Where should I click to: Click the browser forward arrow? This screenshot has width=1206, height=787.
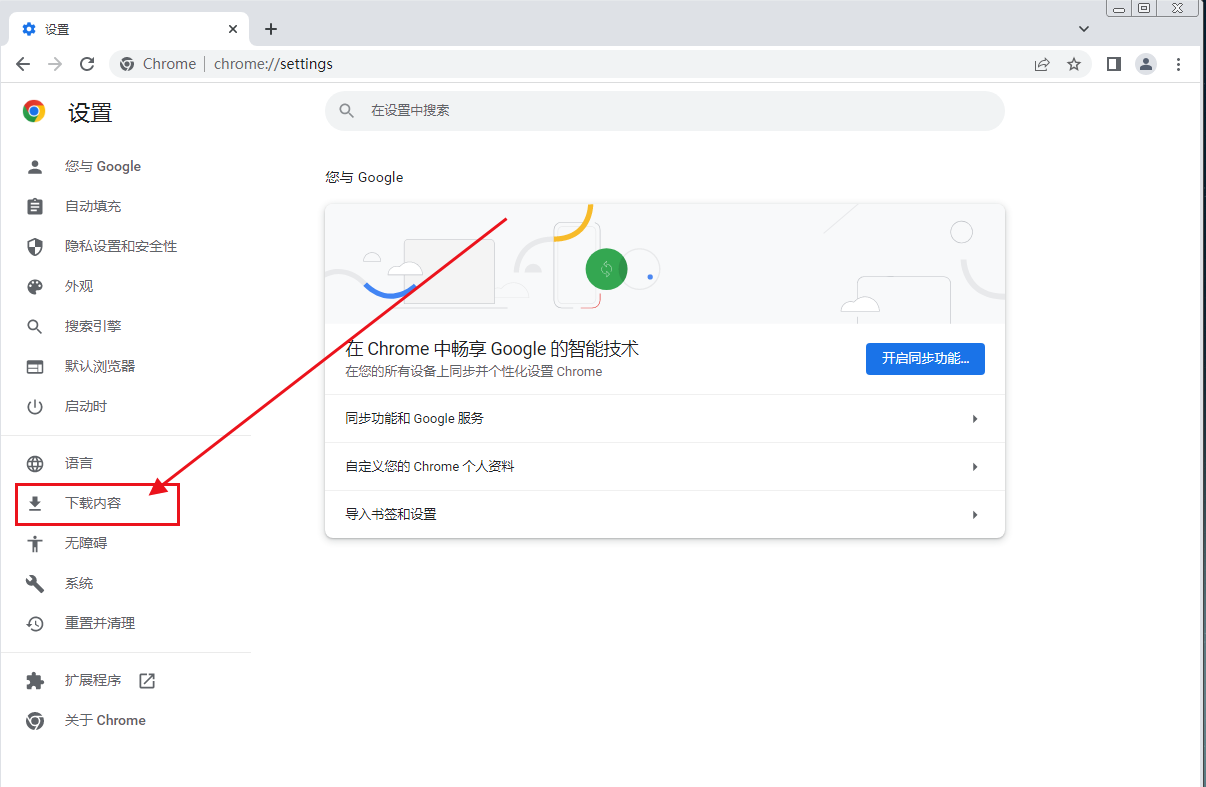click(x=55, y=64)
